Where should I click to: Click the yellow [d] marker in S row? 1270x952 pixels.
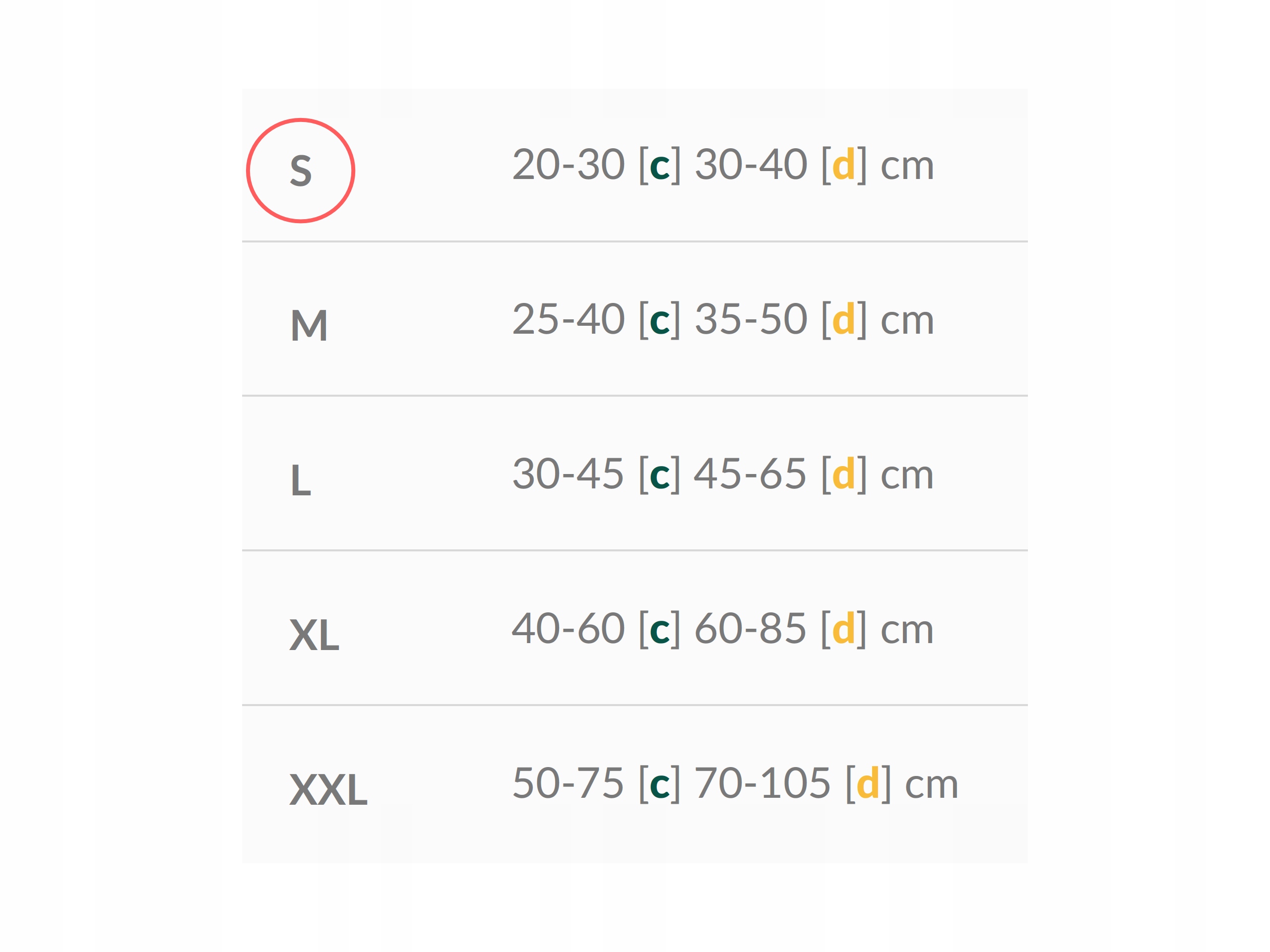point(843,165)
